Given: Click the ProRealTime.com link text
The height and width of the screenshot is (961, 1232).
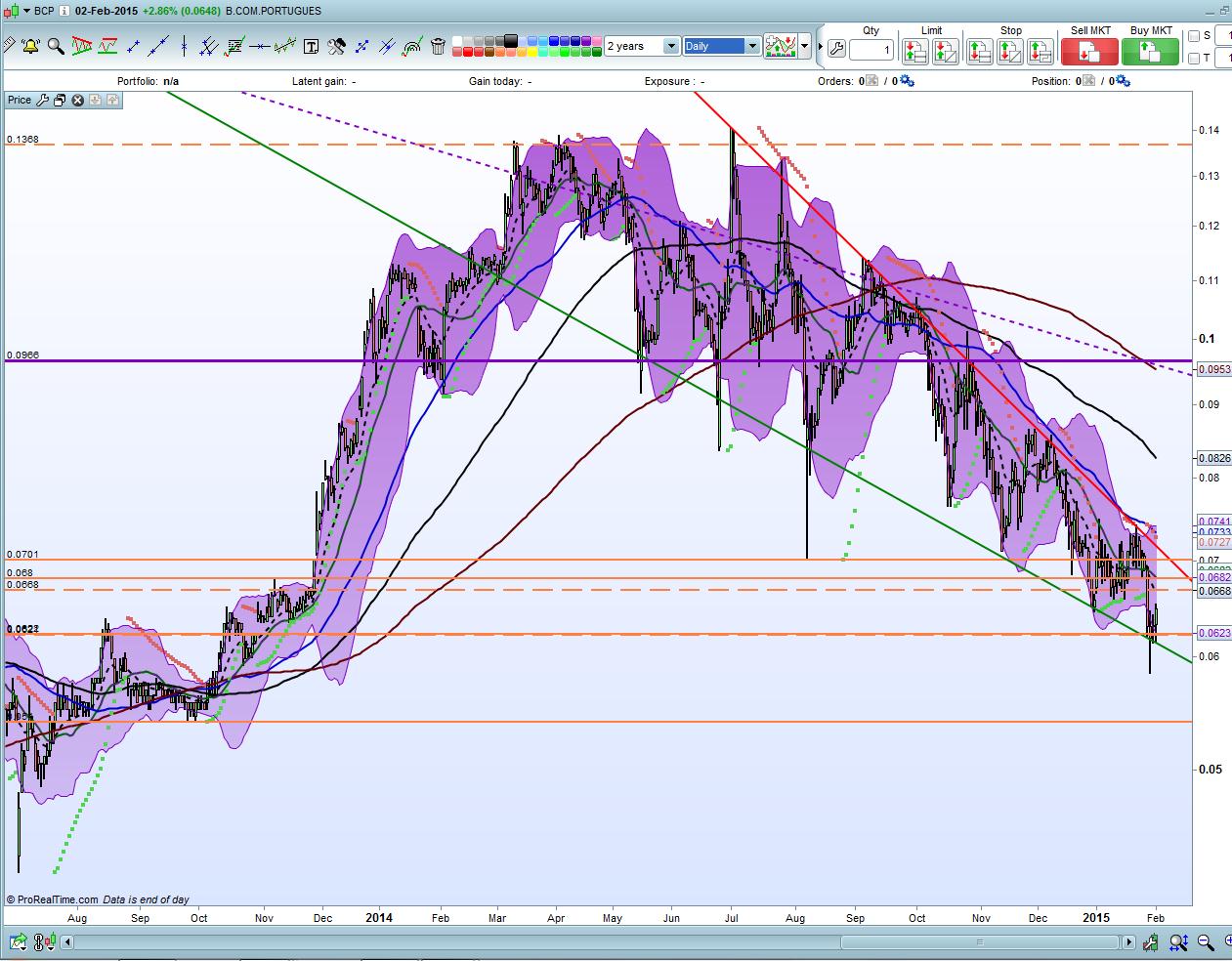Looking at the screenshot, I should 57,899.
